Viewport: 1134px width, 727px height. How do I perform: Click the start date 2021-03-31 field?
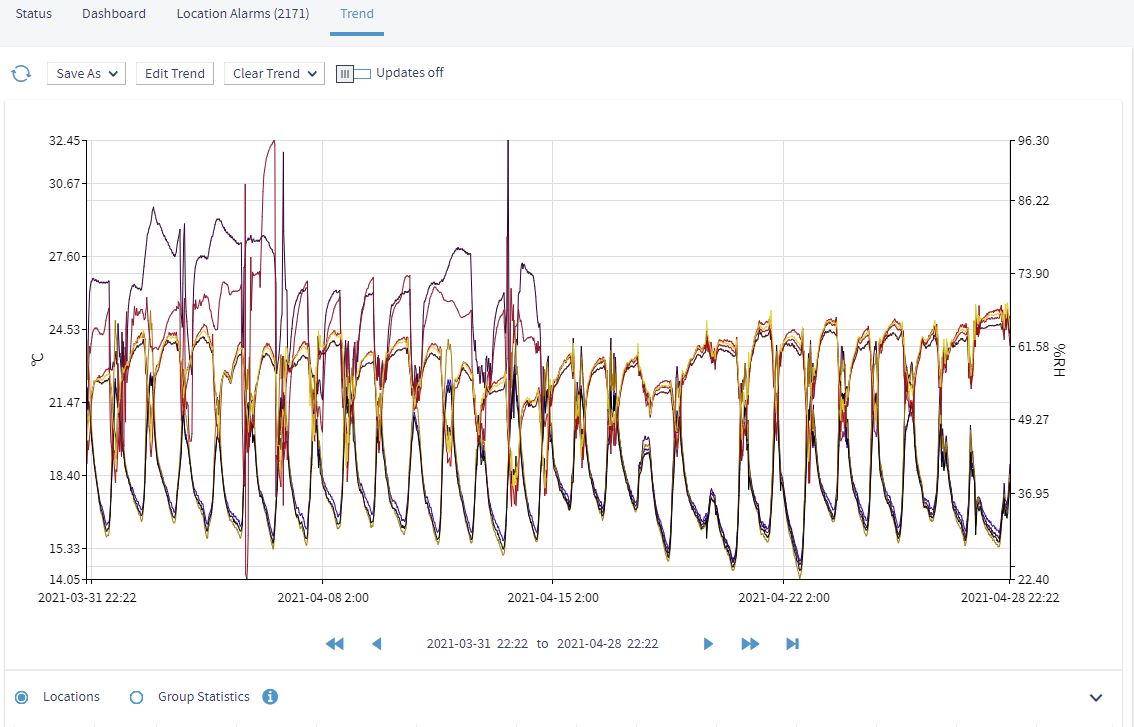[459, 644]
